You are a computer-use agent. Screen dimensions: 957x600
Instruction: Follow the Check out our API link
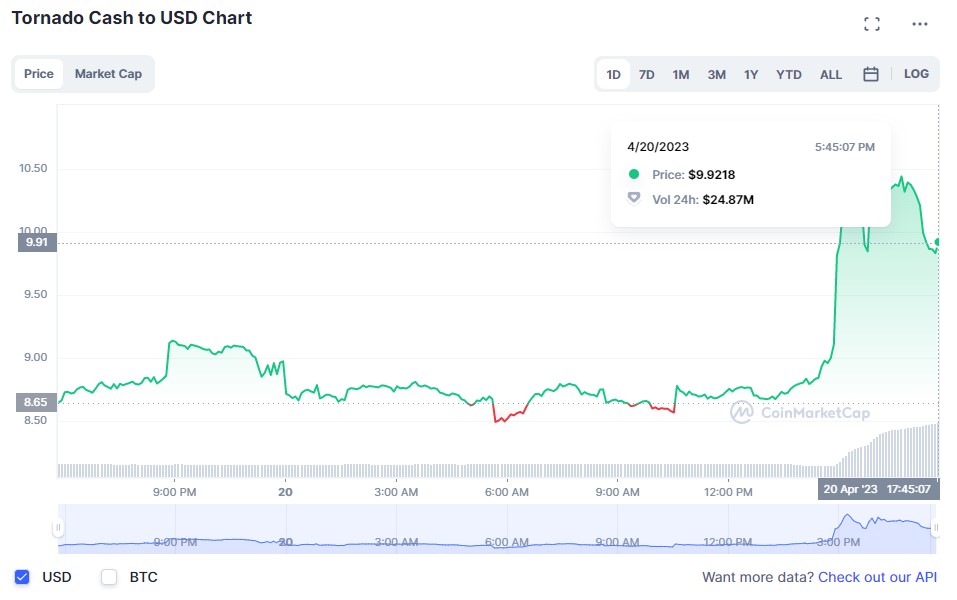click(877, 577)
